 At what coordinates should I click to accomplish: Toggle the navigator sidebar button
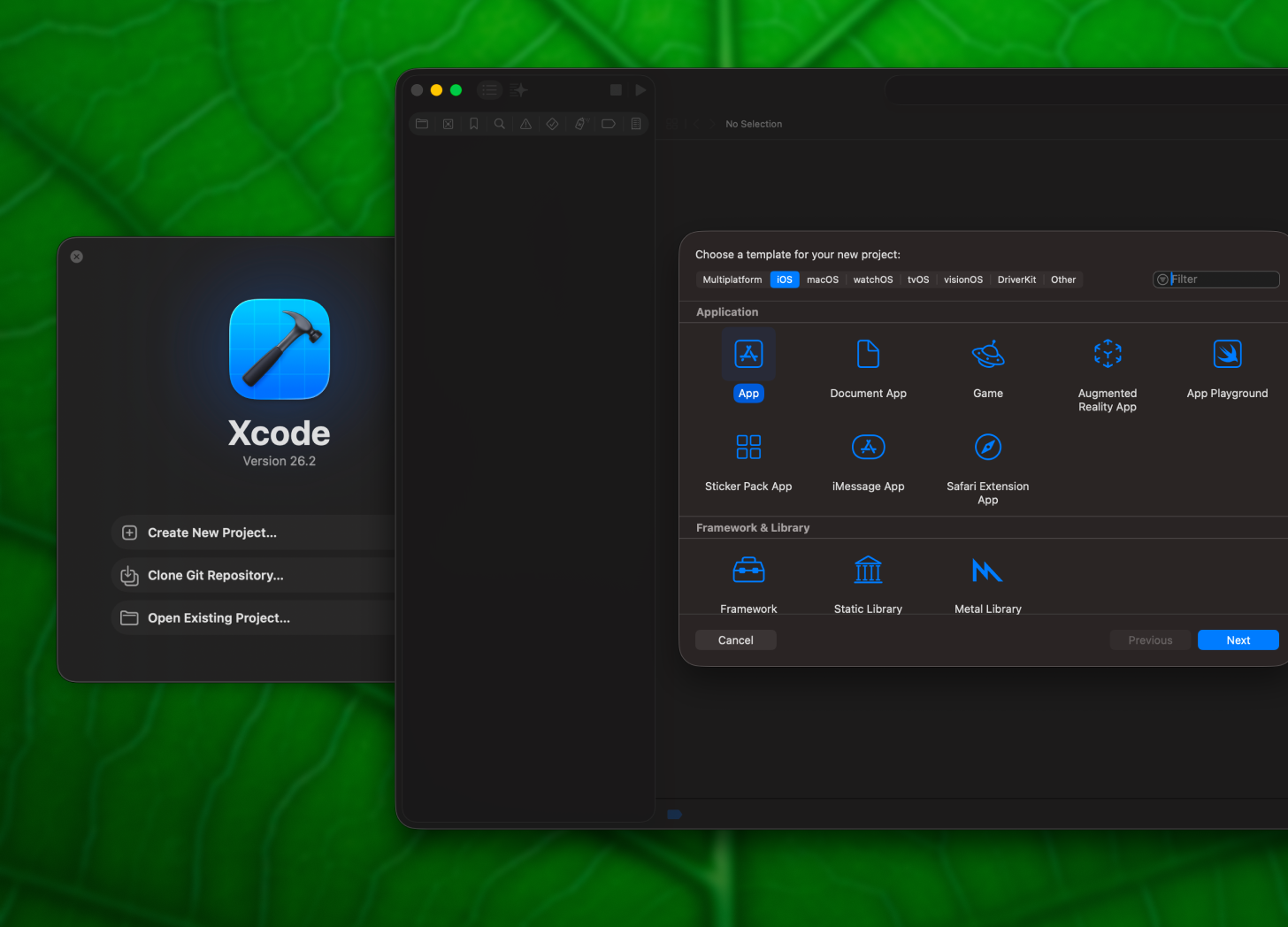(490, 90)
